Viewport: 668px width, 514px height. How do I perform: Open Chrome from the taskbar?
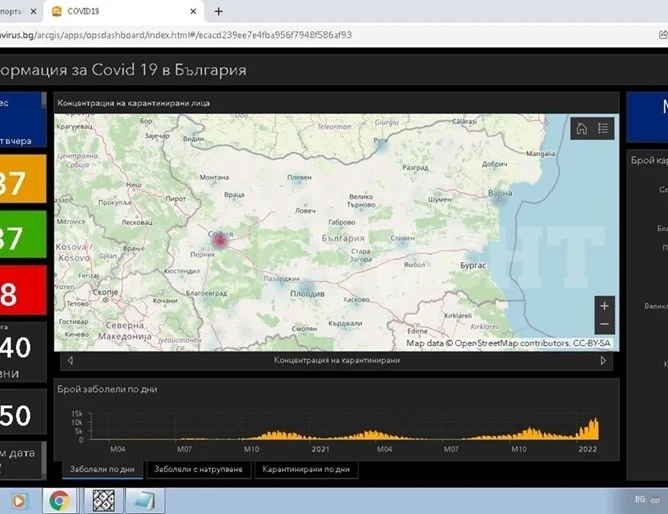coord(60,500)
